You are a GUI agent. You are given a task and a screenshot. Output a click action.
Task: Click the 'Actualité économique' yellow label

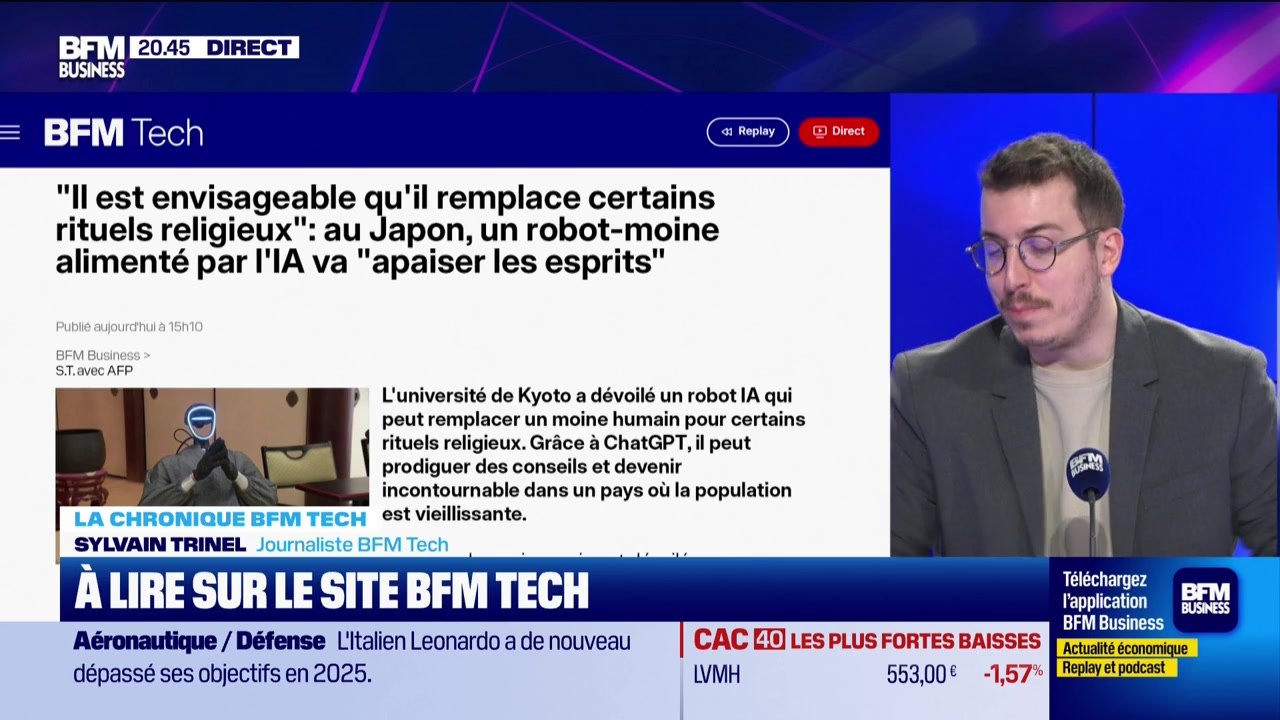pyautogui.click(x=1124, y=648)
